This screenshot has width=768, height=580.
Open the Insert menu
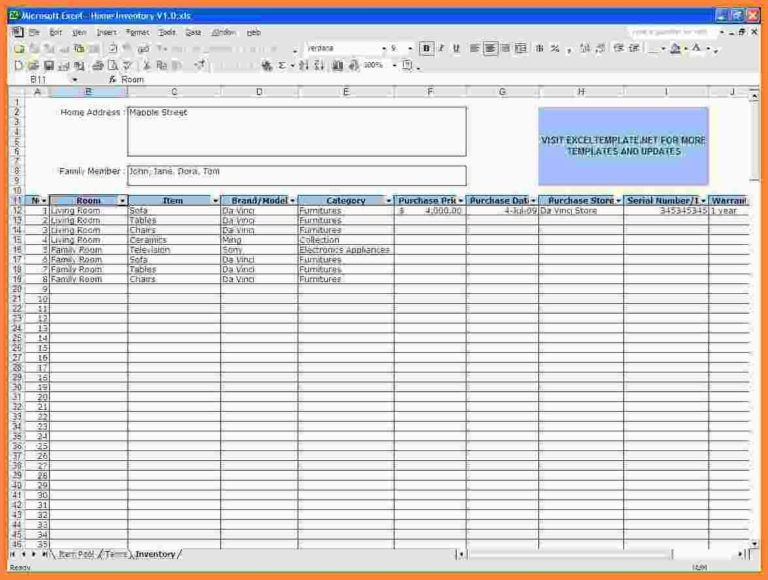(106, 32)
